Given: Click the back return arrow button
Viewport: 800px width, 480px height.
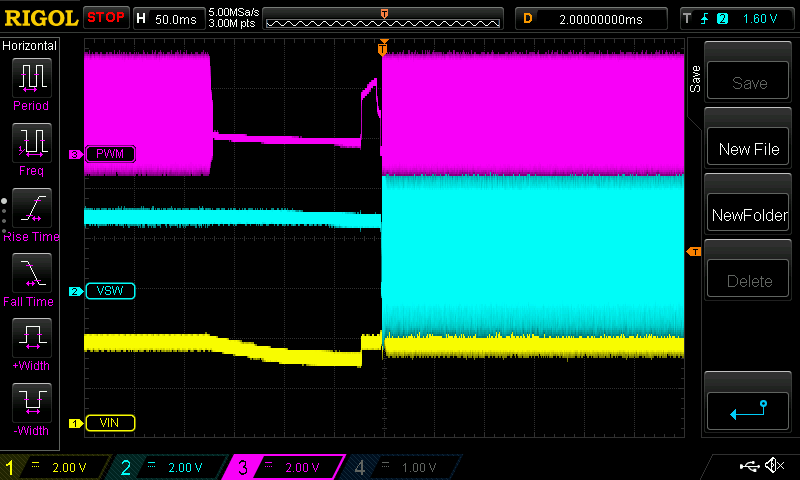Looking at the screenshot, I should [748, 411].
